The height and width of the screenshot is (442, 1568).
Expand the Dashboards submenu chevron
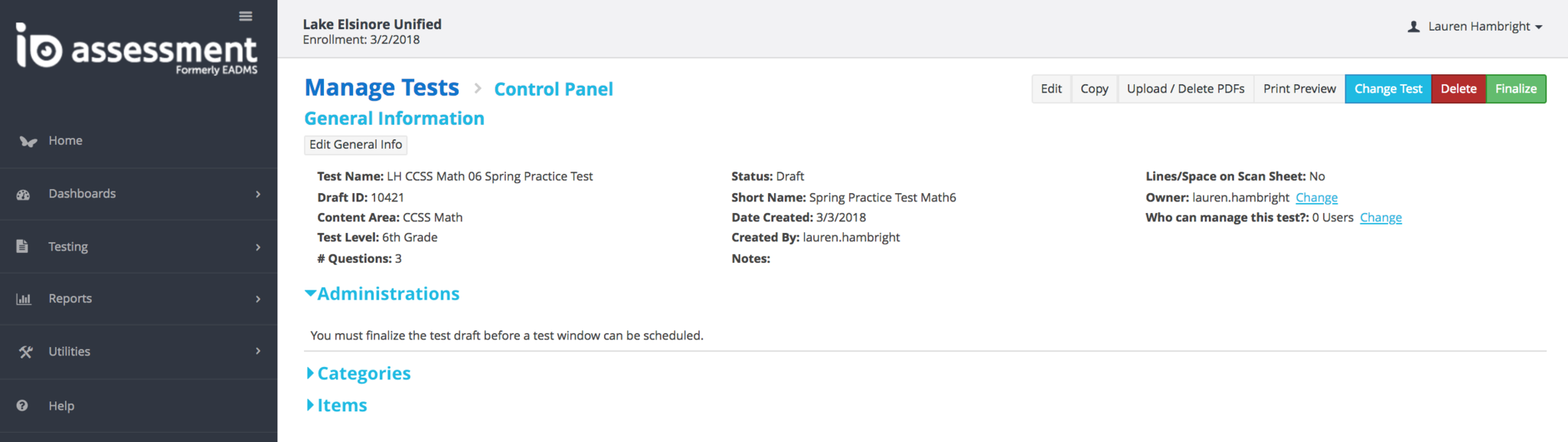point(258,195)
